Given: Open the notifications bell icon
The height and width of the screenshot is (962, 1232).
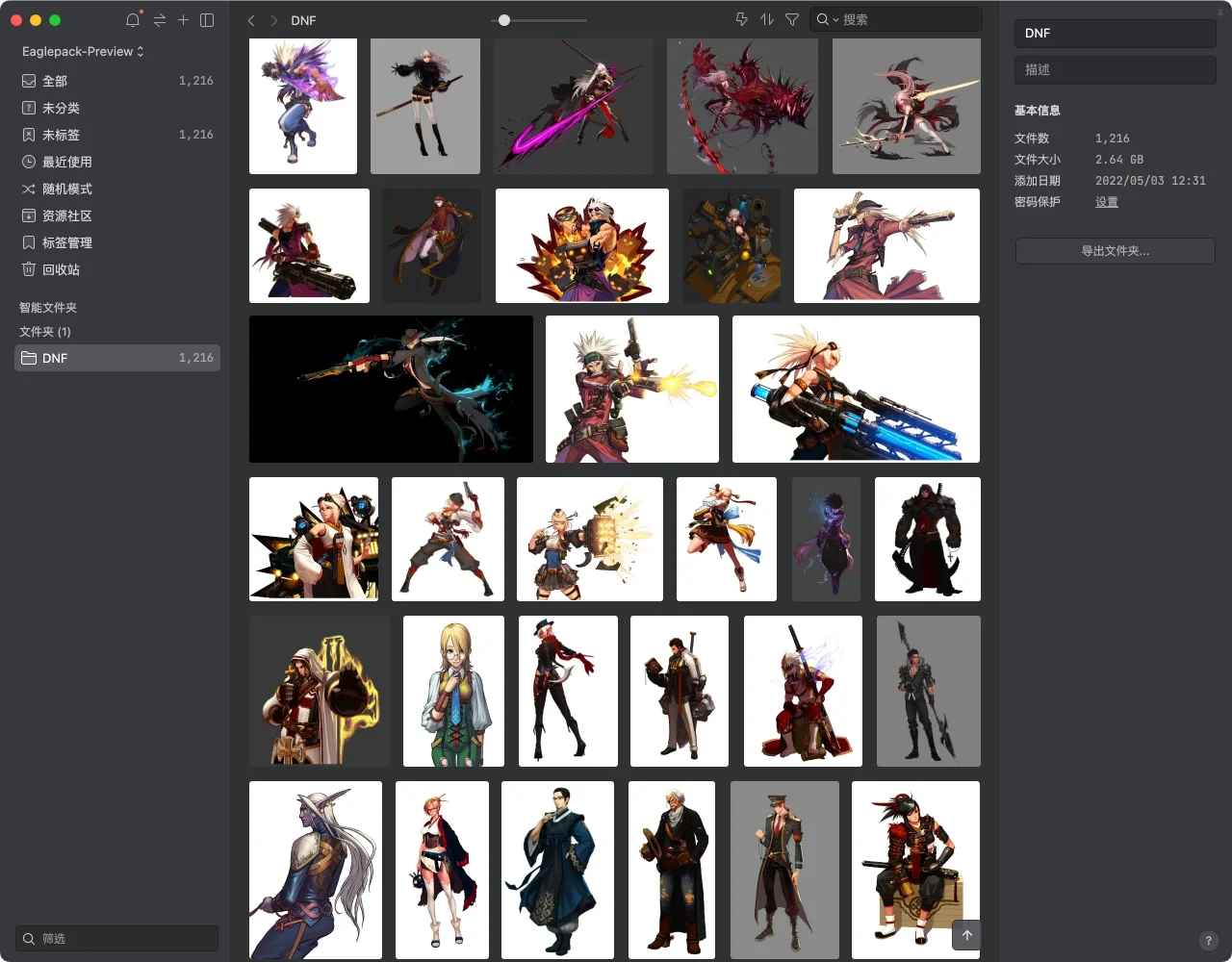Looking at the screenshot, I should (133, 19).
